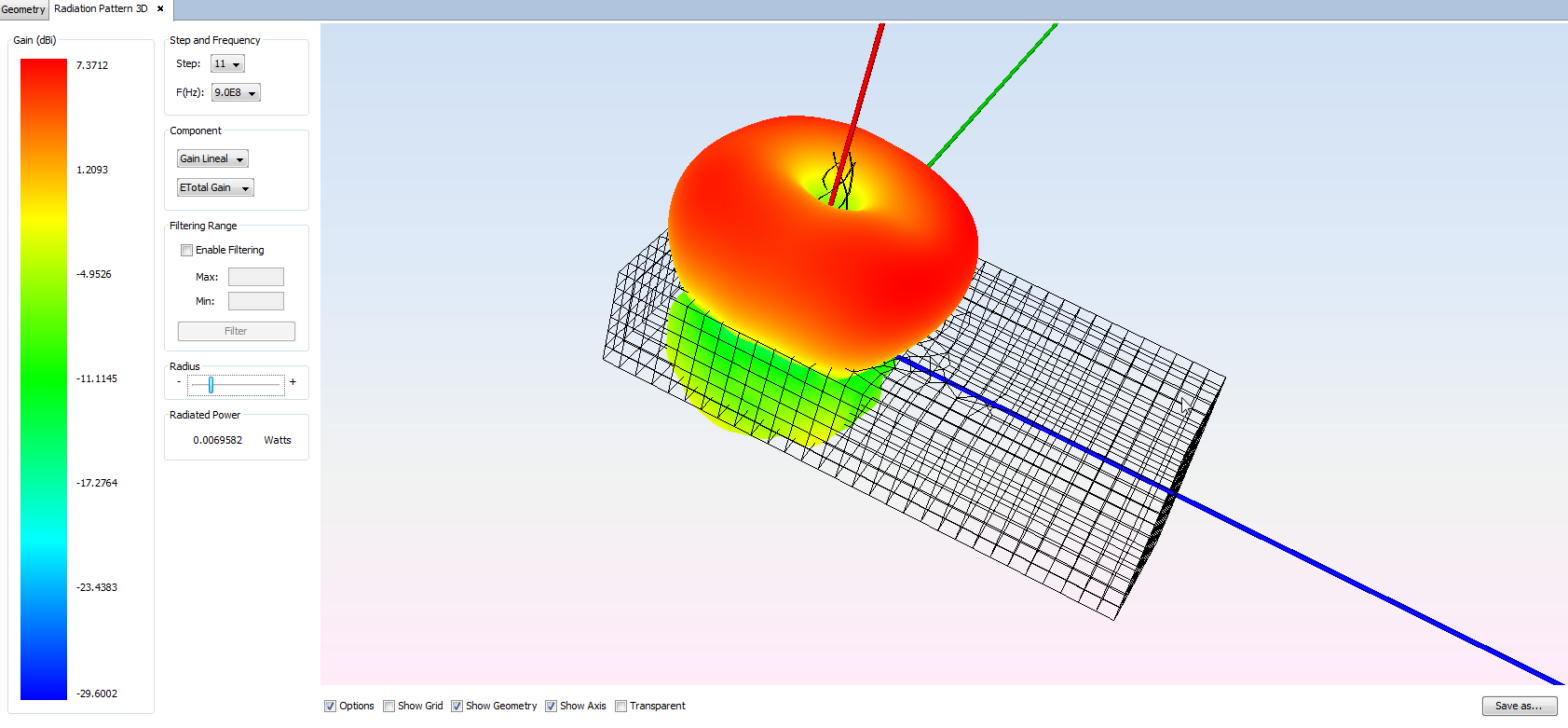The height and width of the screenshot is (728, 1568).
Task: Increase radius with the plus icon
Action: click(293, 382)
